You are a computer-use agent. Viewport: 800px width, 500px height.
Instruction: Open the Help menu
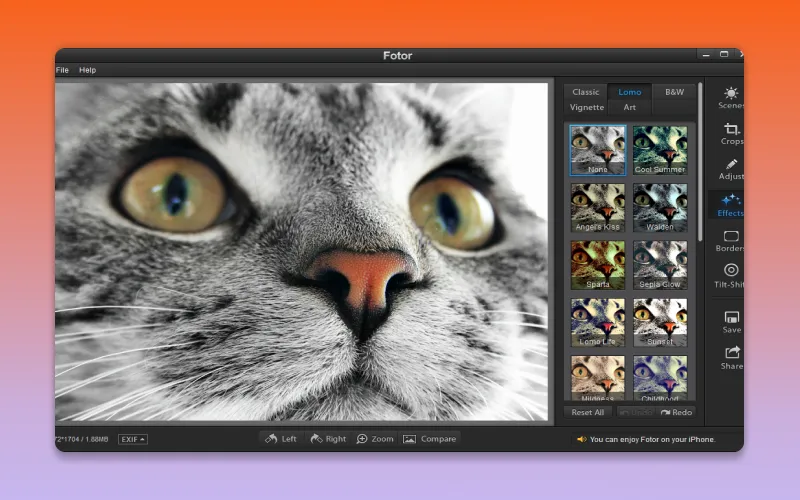88,70
